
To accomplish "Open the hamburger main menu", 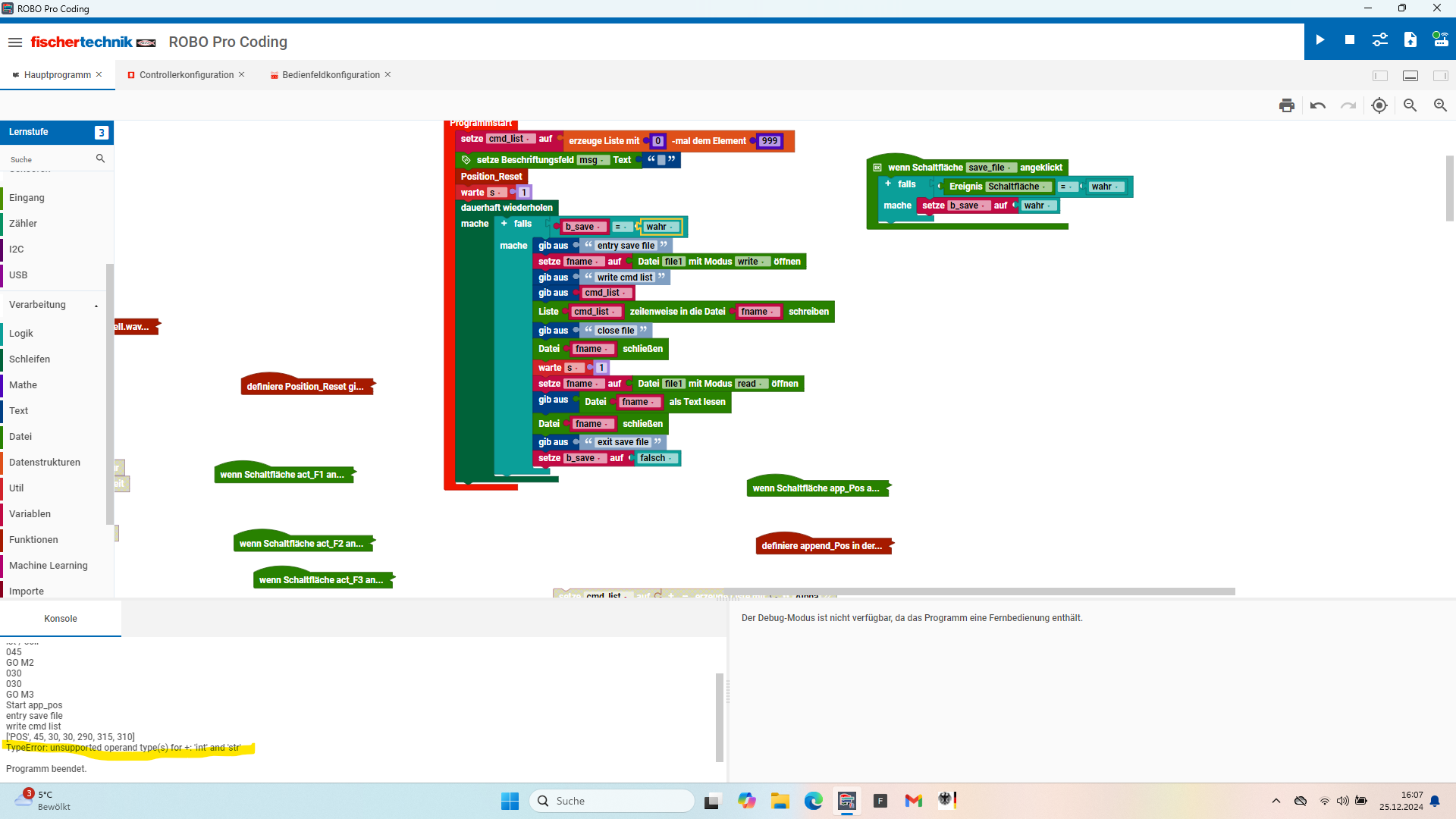I will coord(15,42).
